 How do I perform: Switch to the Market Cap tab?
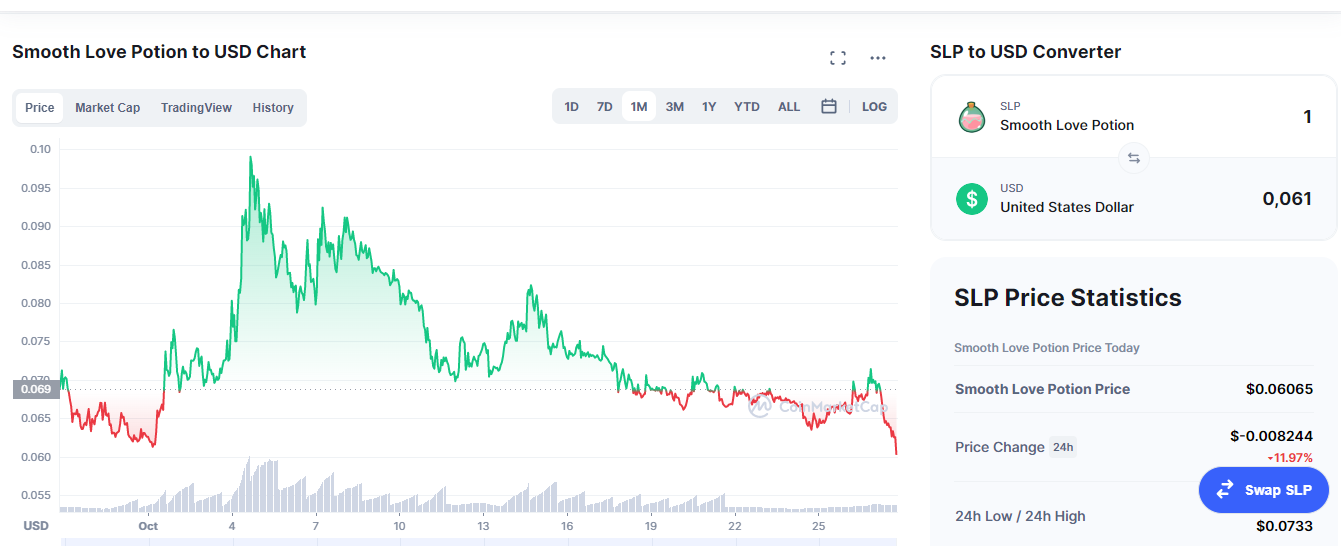tap(107, 108)
